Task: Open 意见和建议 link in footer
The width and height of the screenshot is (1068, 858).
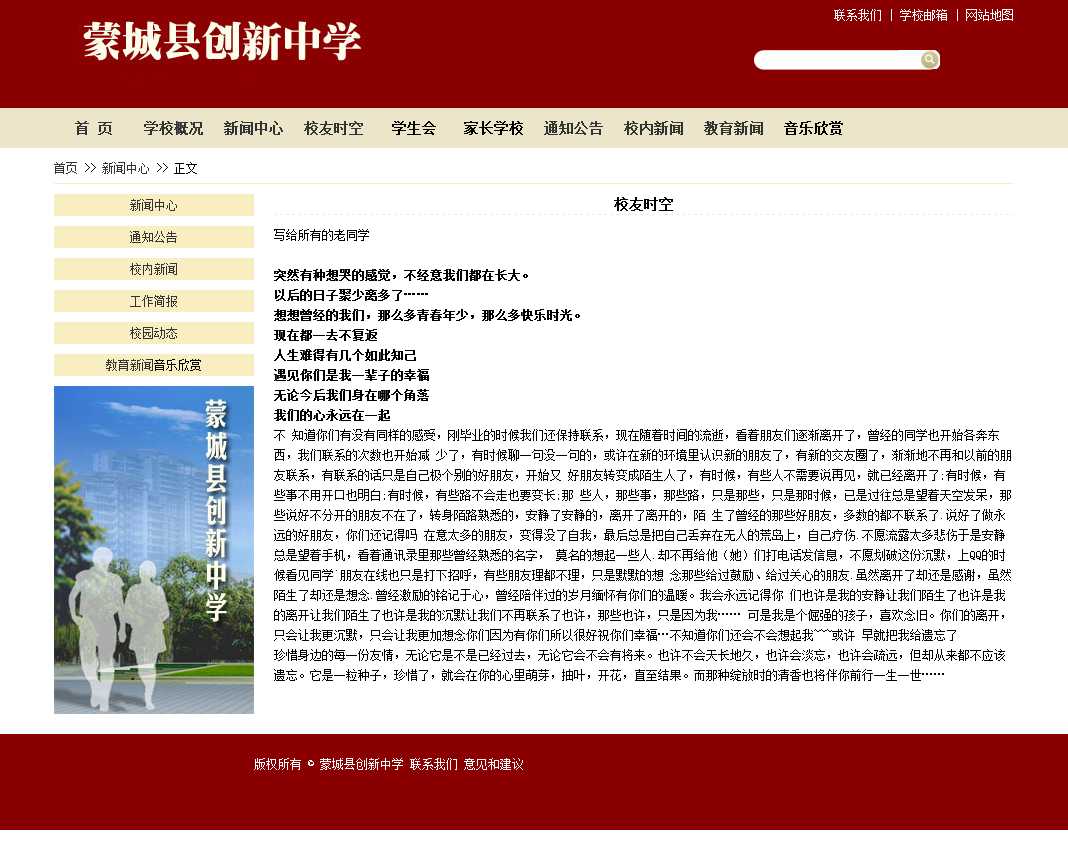Action: click(493, 765)
